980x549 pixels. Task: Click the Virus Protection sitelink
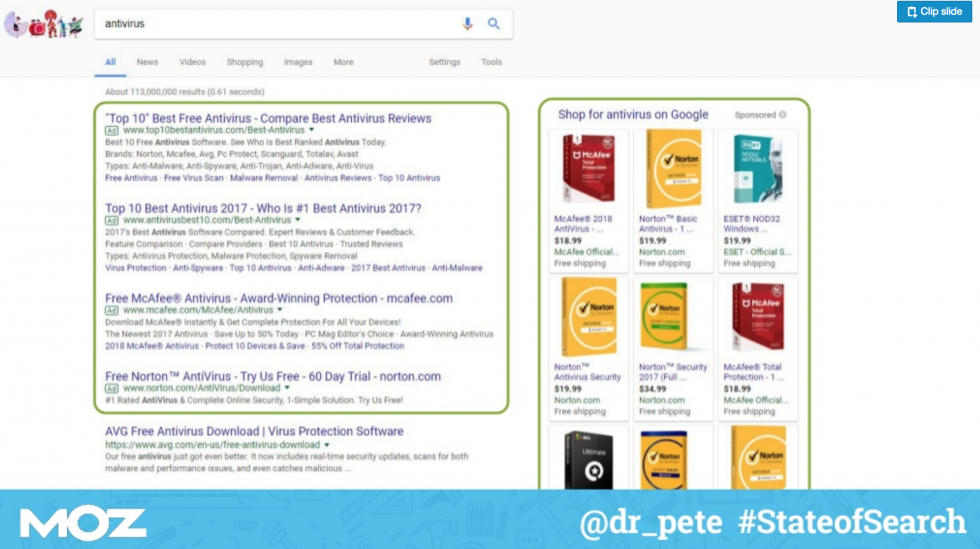pos(136,268)
